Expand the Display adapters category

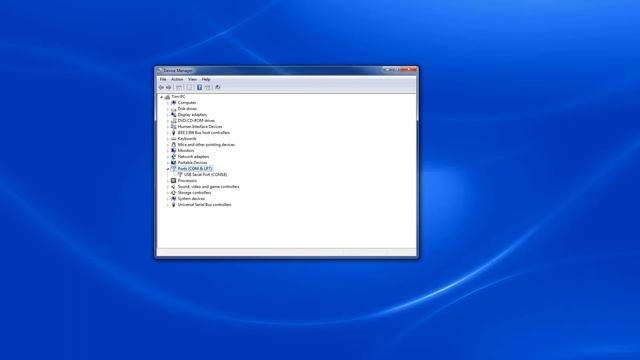(168, 115)
